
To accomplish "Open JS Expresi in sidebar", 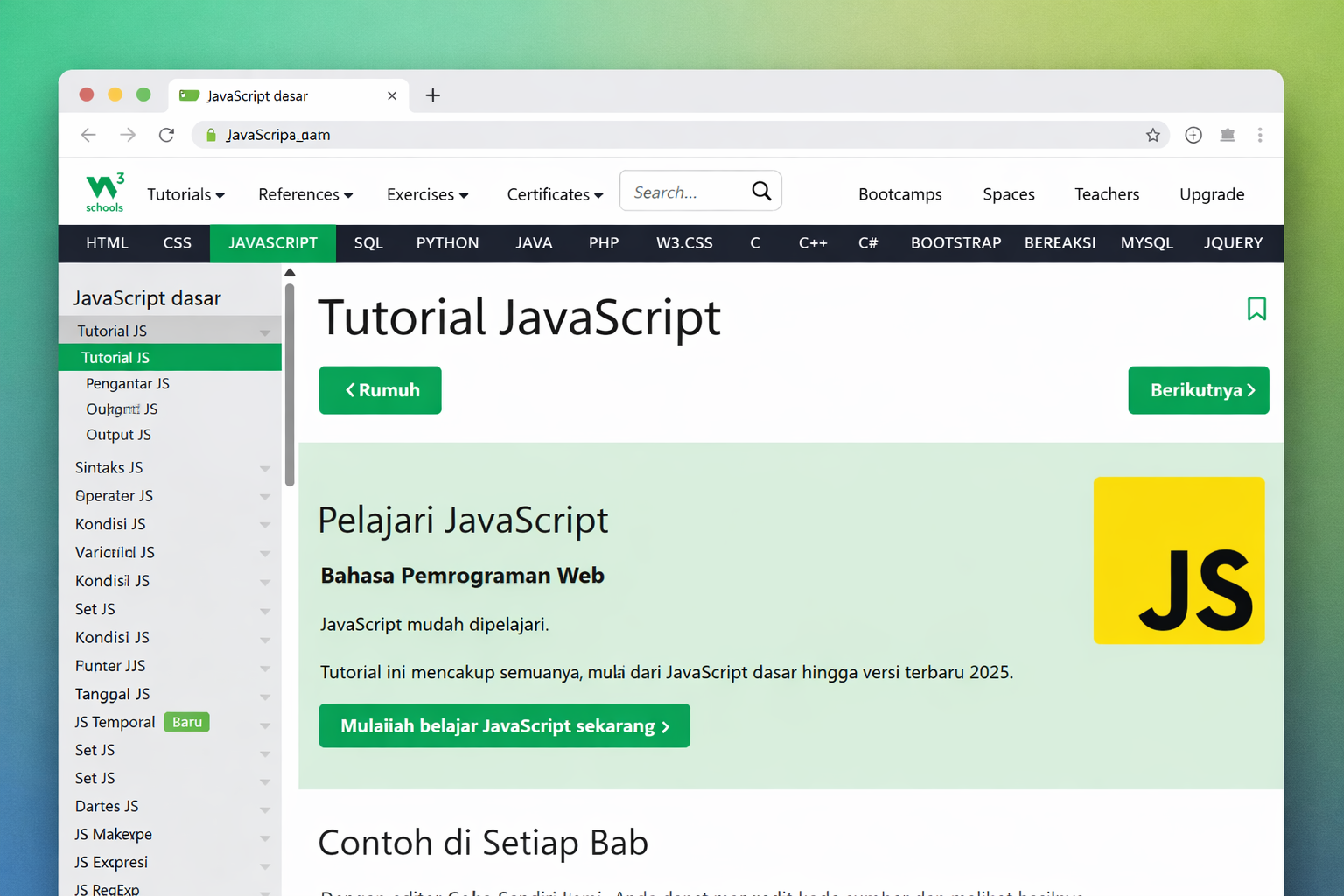I will coord(111,862).
